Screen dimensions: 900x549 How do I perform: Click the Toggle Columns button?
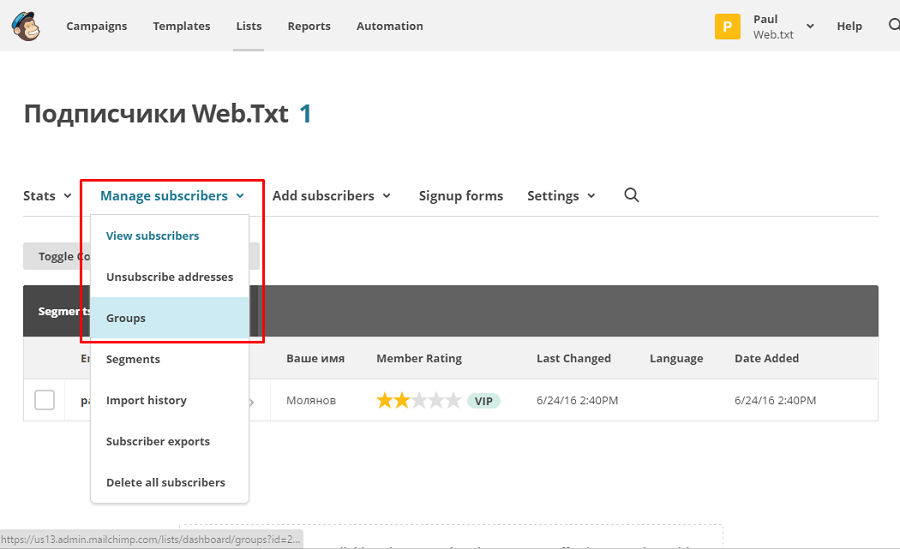[57, 256]
